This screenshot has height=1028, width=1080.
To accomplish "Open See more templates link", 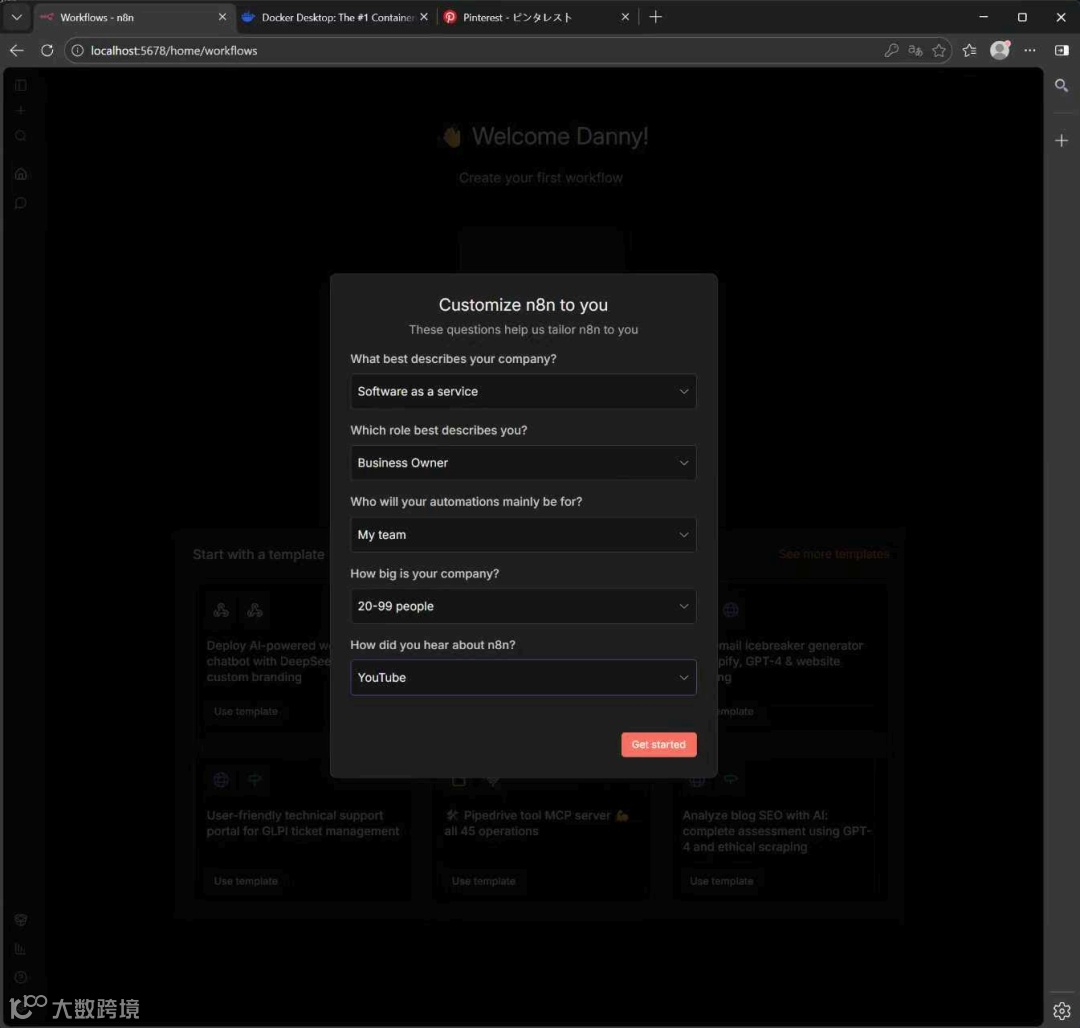I will 833,554.
